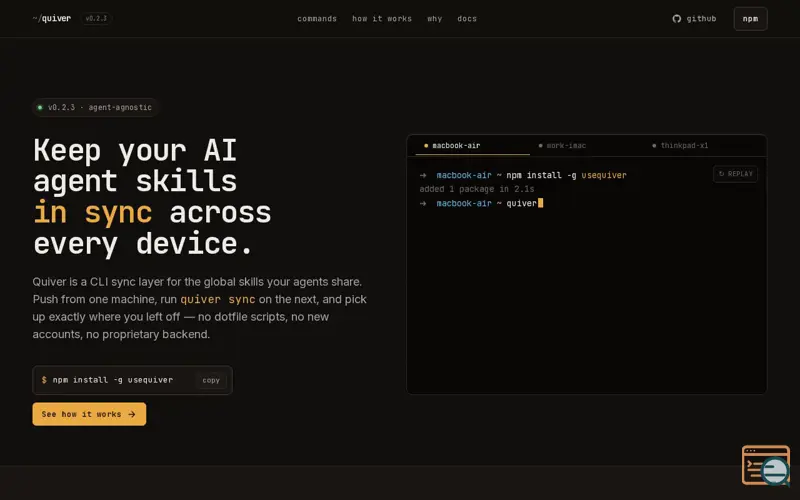
Task: Click the terminal cursor after quiver
Action: pyautogui.click(x=540, y=203)
